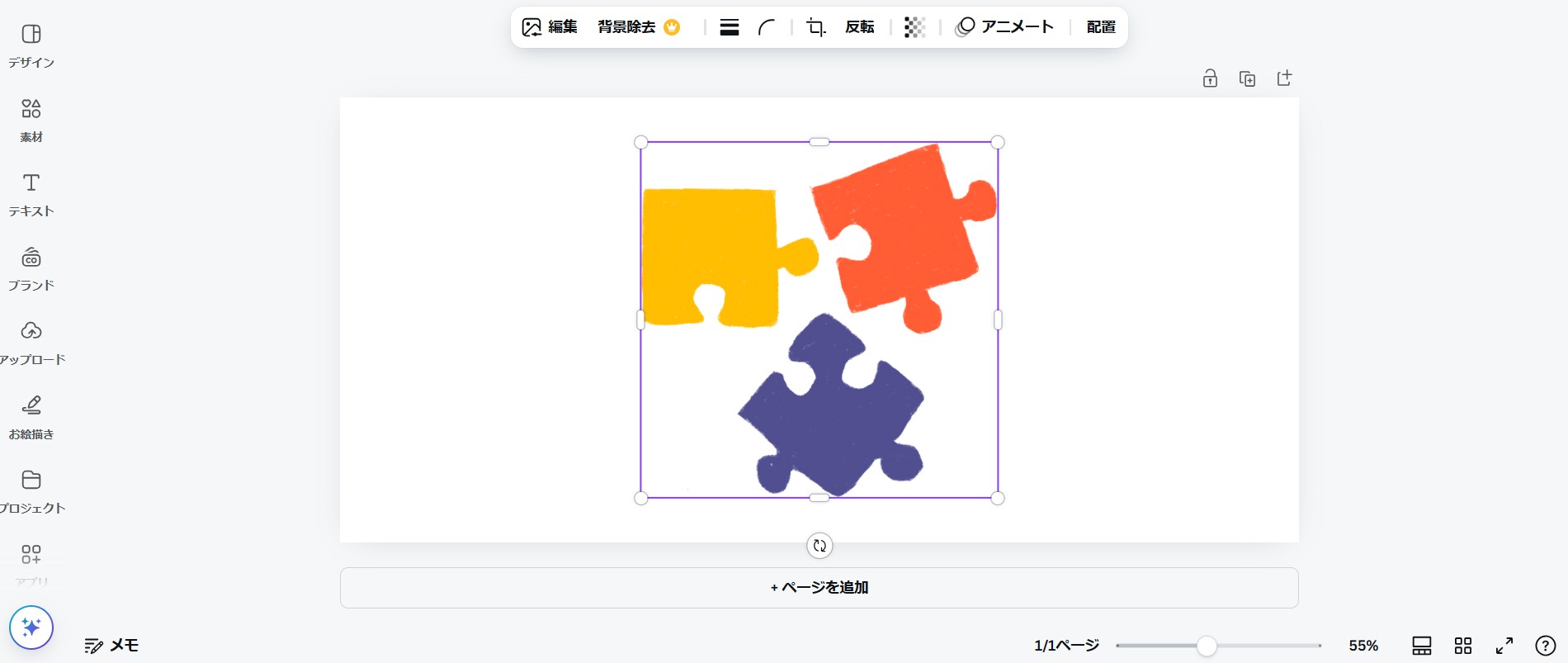Screen dimensions: 1568x663
Task: Open the border style lines icon
Action: point(729,27)
